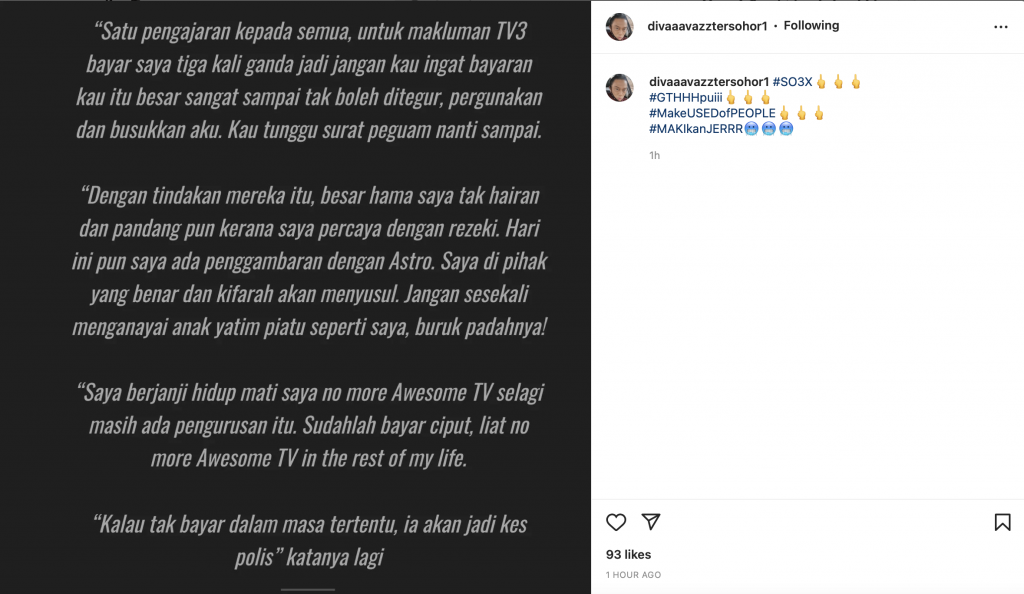Open the header profile picture avatar
Viewport: 1024px width, 594px height.
pyautogui.click(x=620, y=27)
